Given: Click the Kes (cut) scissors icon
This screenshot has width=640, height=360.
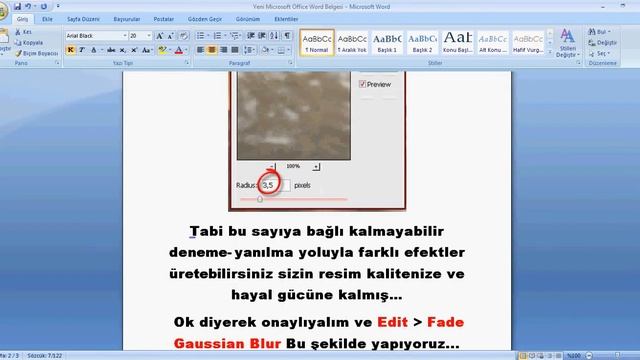Looking at the screenshot, I should (18, 32).
